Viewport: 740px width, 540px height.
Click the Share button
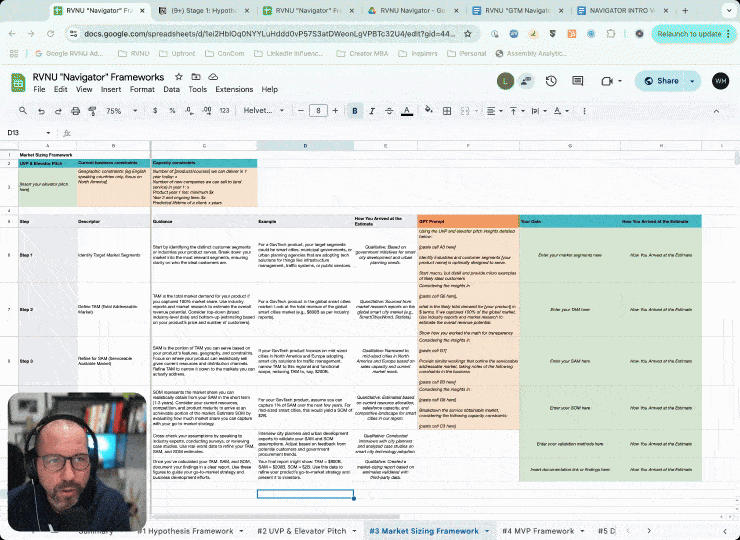(x=661, y=81)
